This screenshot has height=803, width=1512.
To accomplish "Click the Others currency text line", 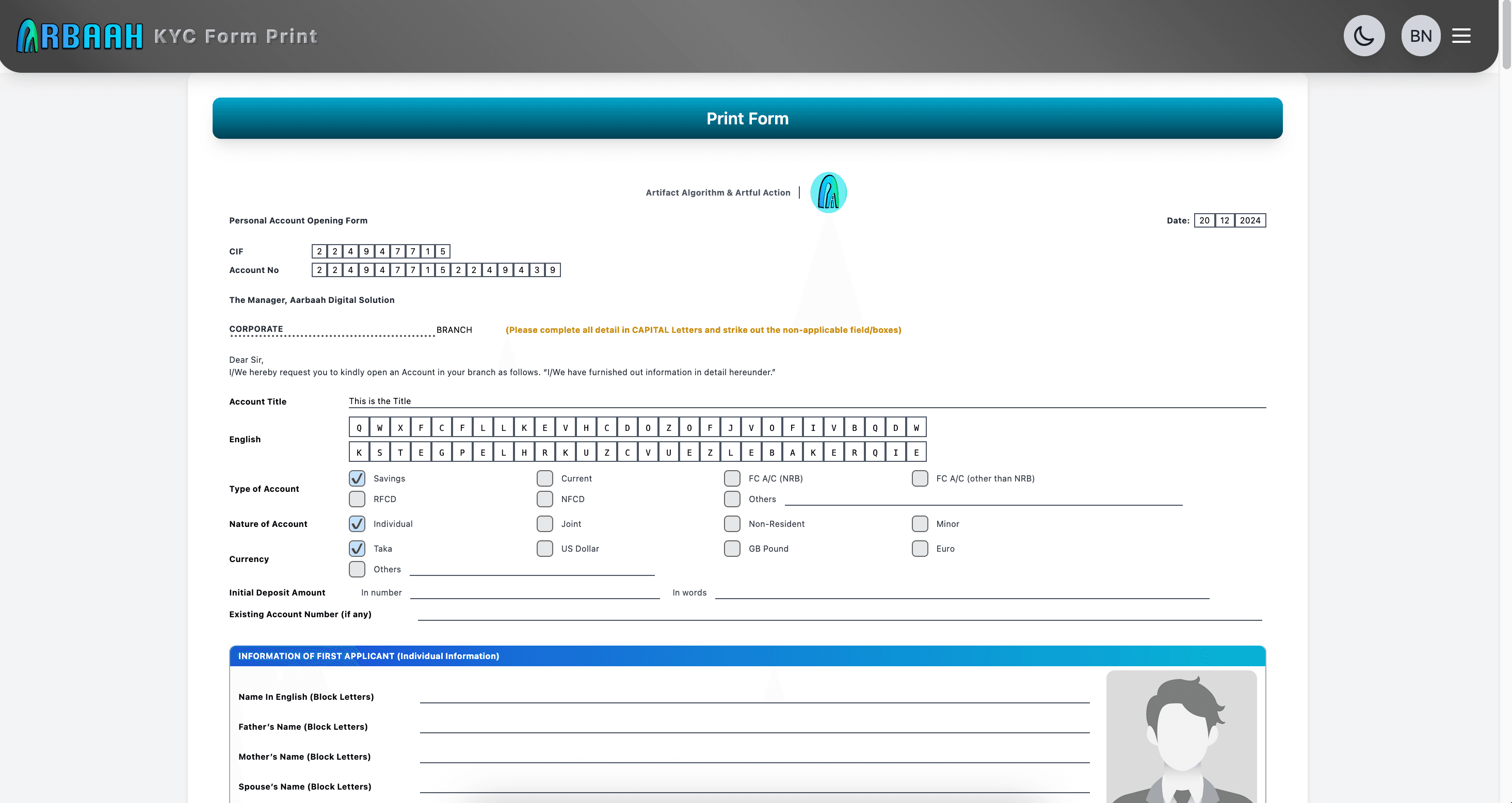I will pyautogui.click(x=532, y=569).
